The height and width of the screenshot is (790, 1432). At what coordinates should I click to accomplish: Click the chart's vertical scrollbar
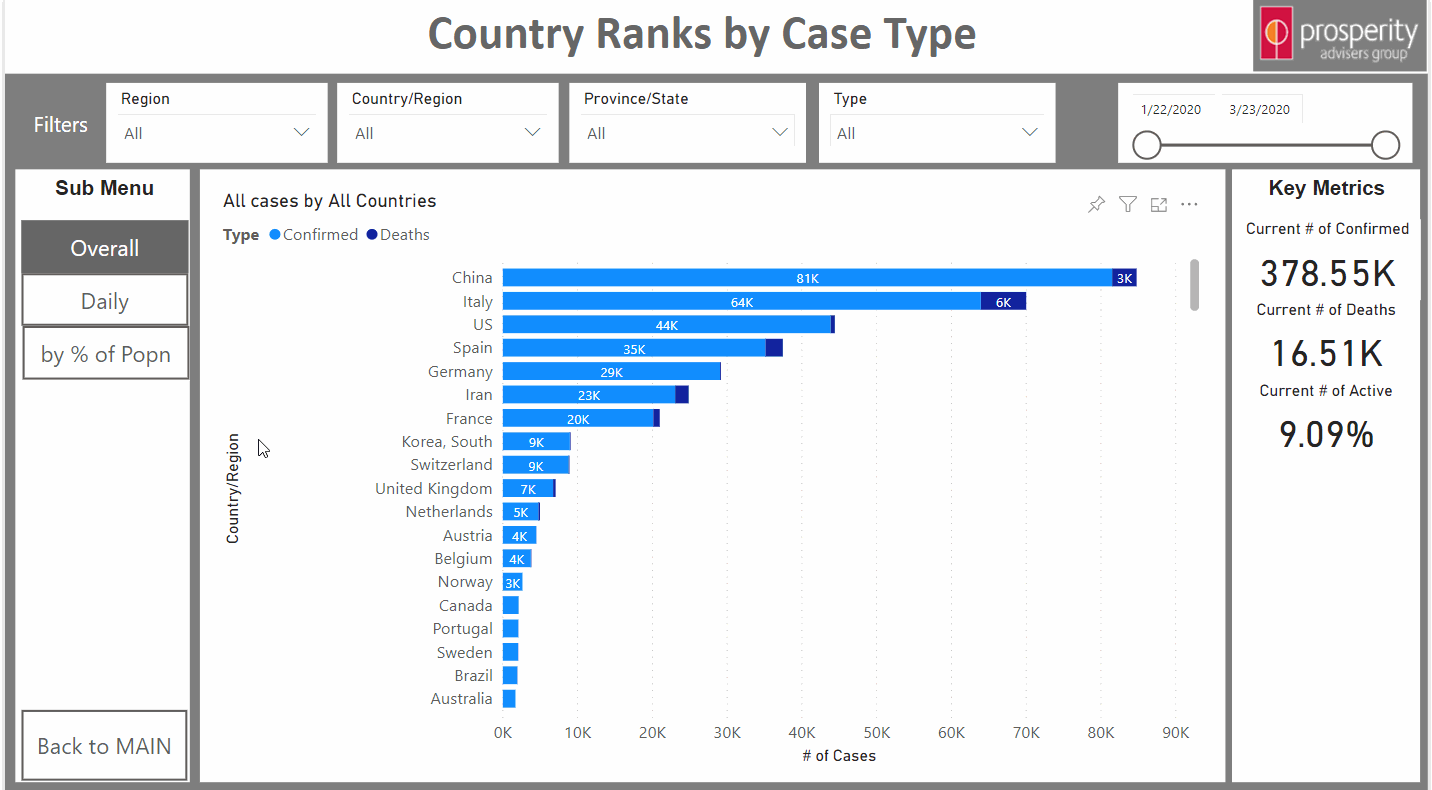1194,285
